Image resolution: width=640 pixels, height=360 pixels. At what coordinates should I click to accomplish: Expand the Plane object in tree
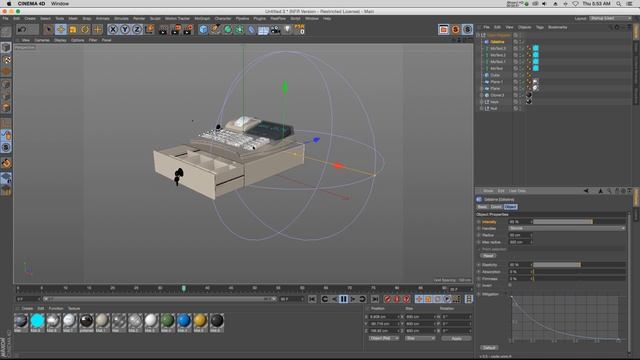[x=482, y=89]
